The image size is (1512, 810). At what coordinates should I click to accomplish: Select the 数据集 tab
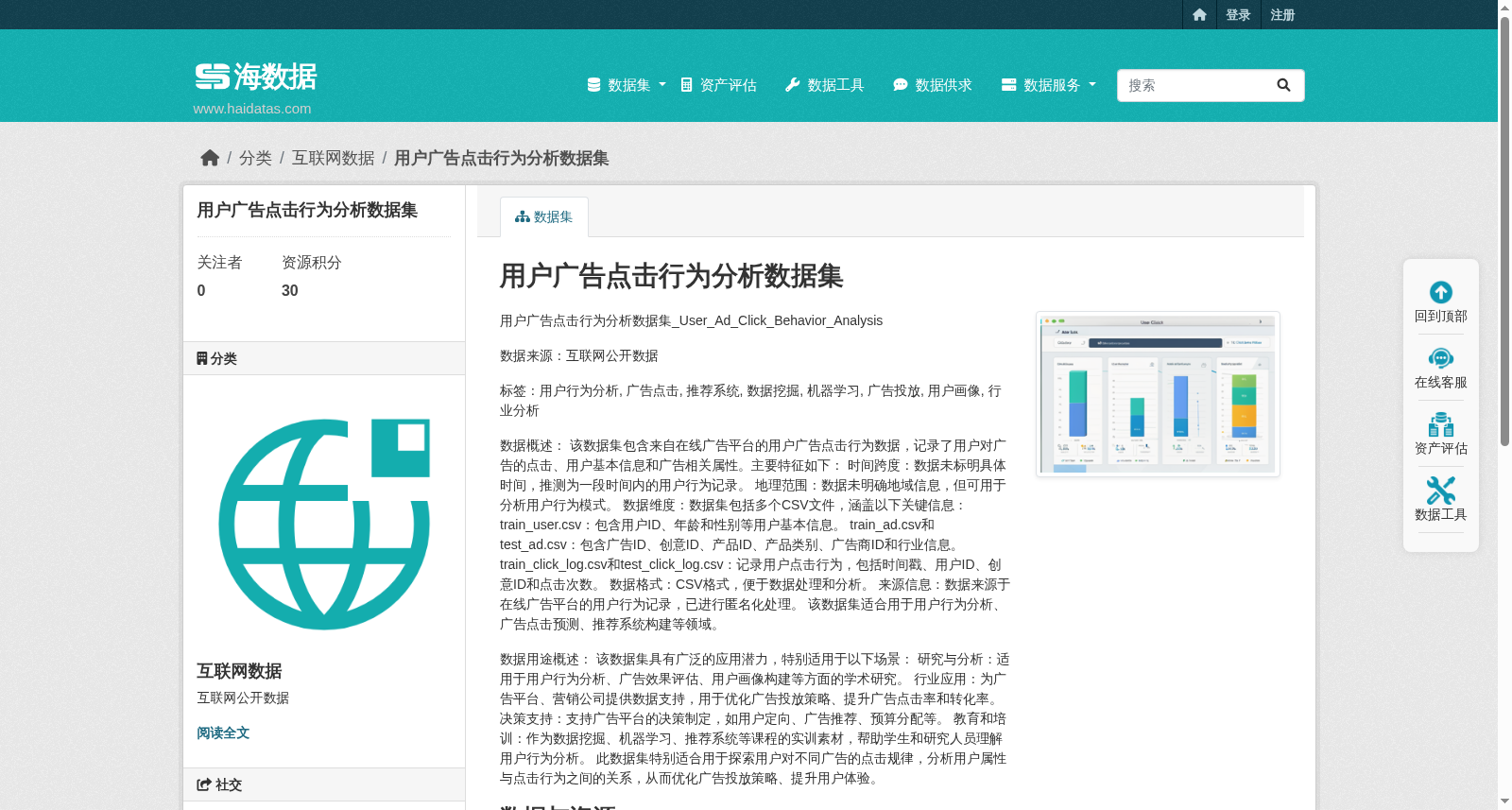544,216
